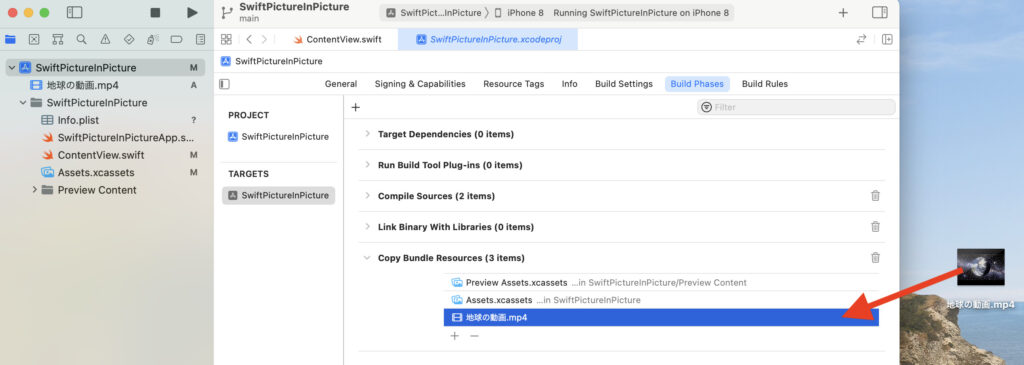
Task: Hide the project and targets list
Action: tap(224, 84)
